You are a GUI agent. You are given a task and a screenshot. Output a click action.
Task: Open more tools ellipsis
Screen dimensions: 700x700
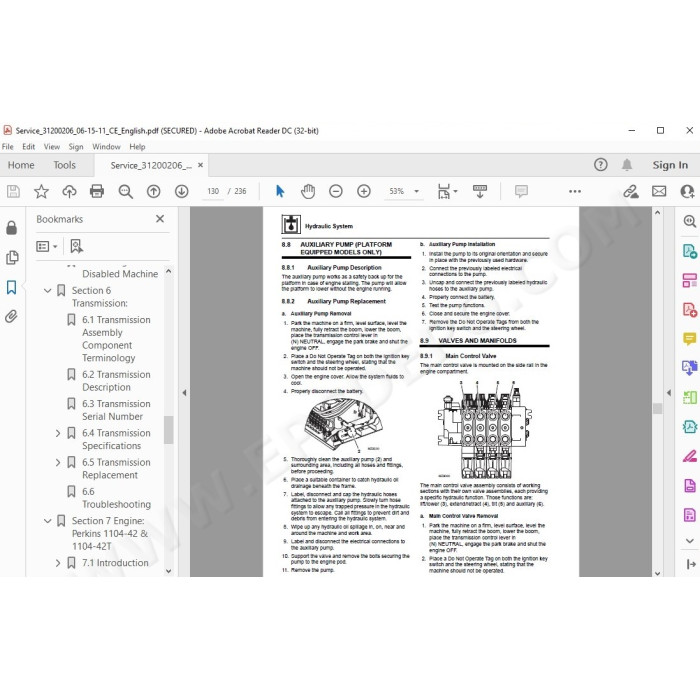(575, 192)
